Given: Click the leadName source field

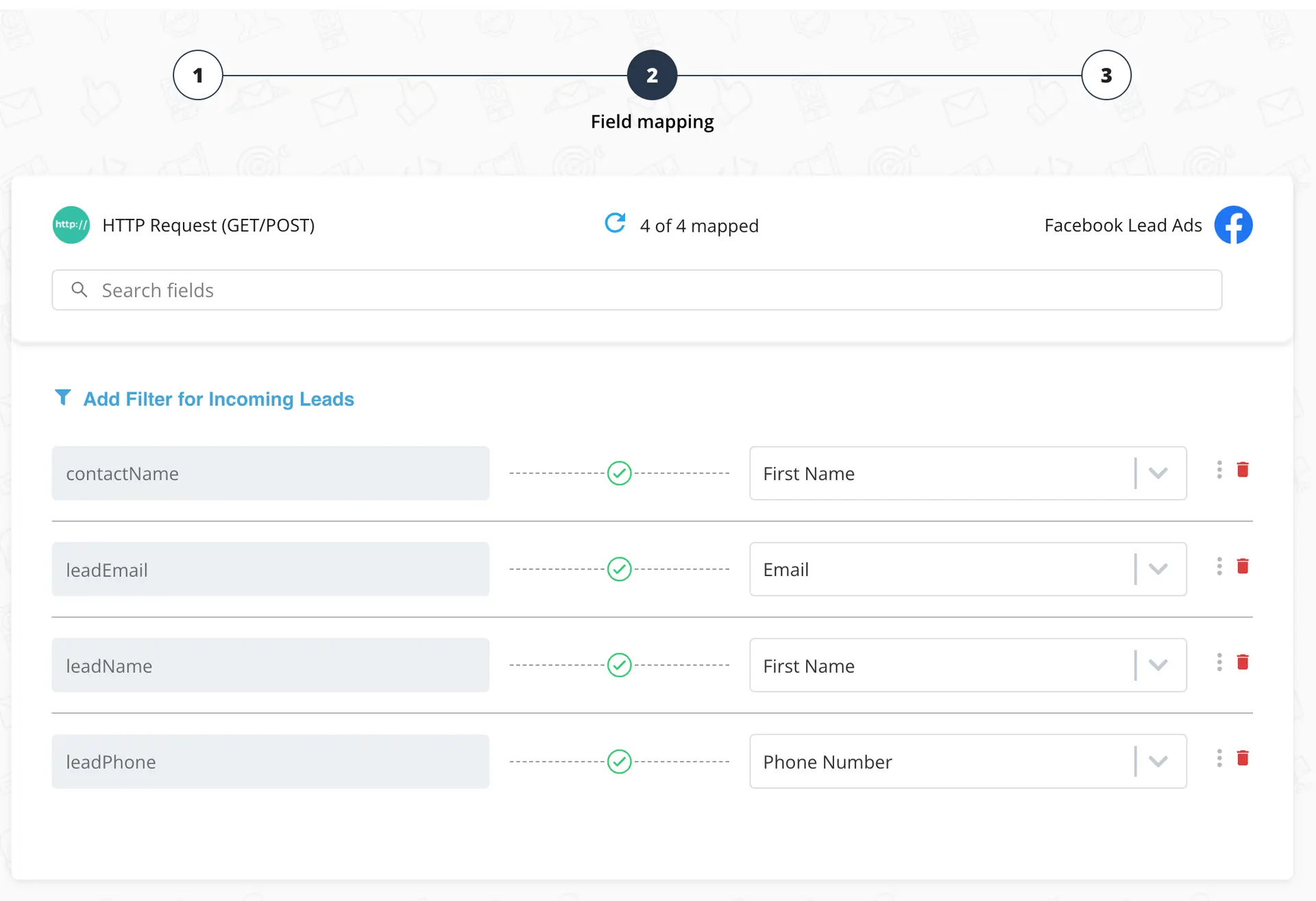Looking at the screenshot, I should [270, 665].
